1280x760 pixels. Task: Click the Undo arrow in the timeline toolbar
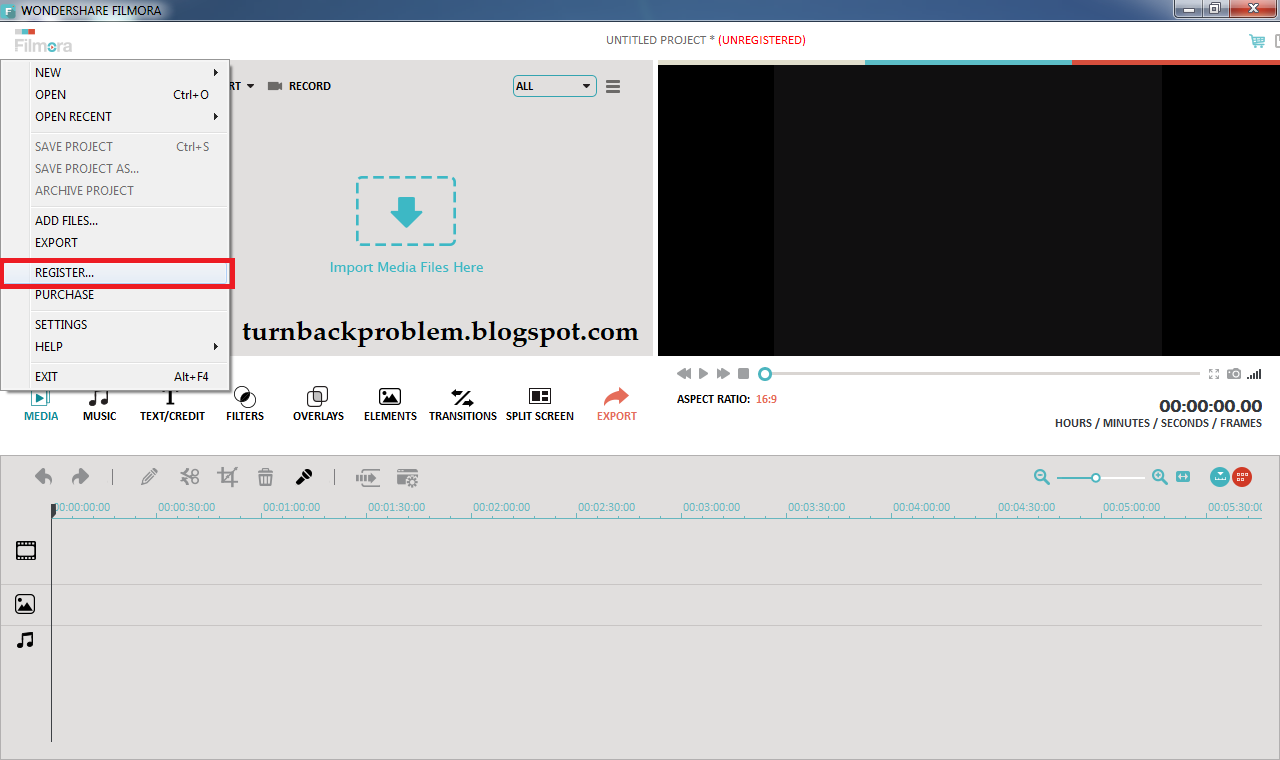(x=43, y=477)
